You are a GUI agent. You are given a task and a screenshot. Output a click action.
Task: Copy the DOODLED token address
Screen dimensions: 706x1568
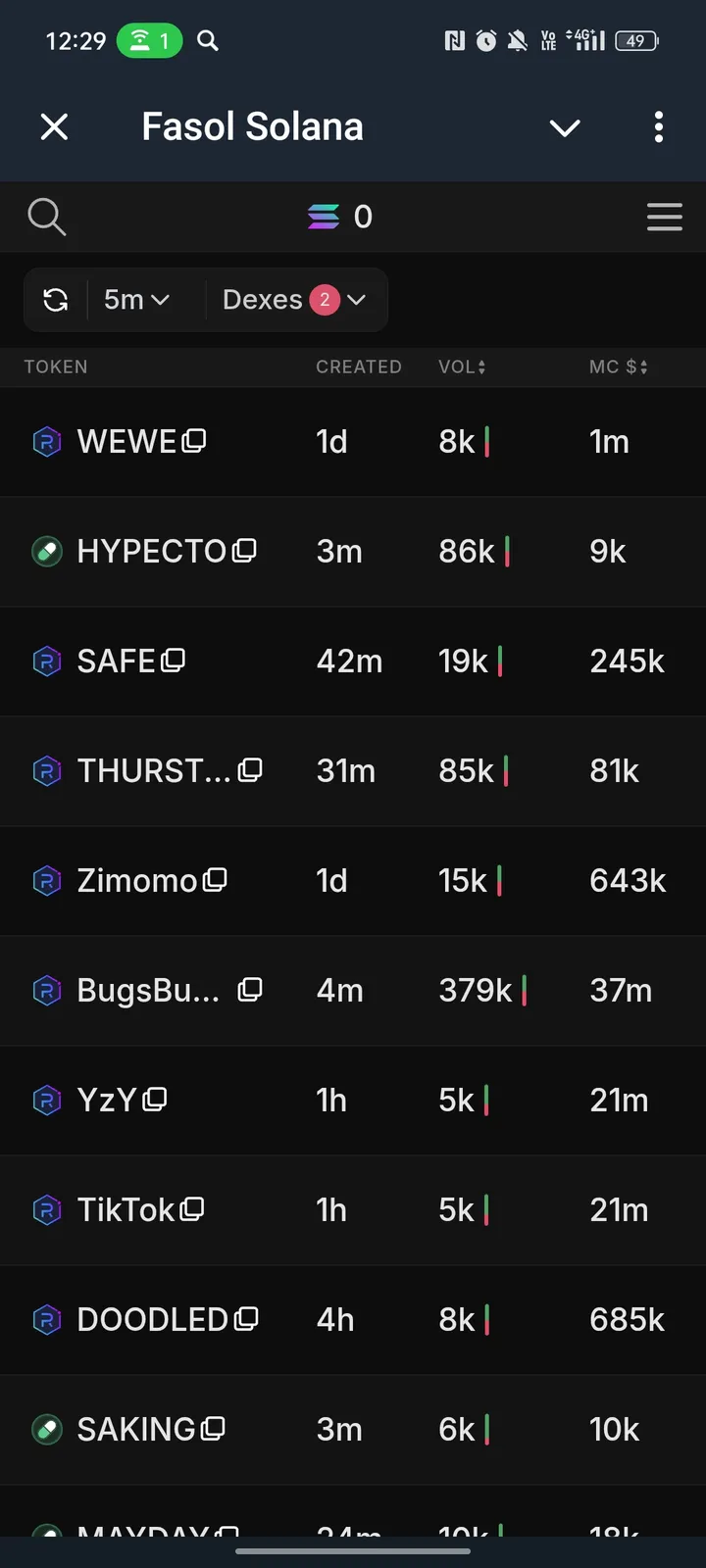[x=246, y=1319]
